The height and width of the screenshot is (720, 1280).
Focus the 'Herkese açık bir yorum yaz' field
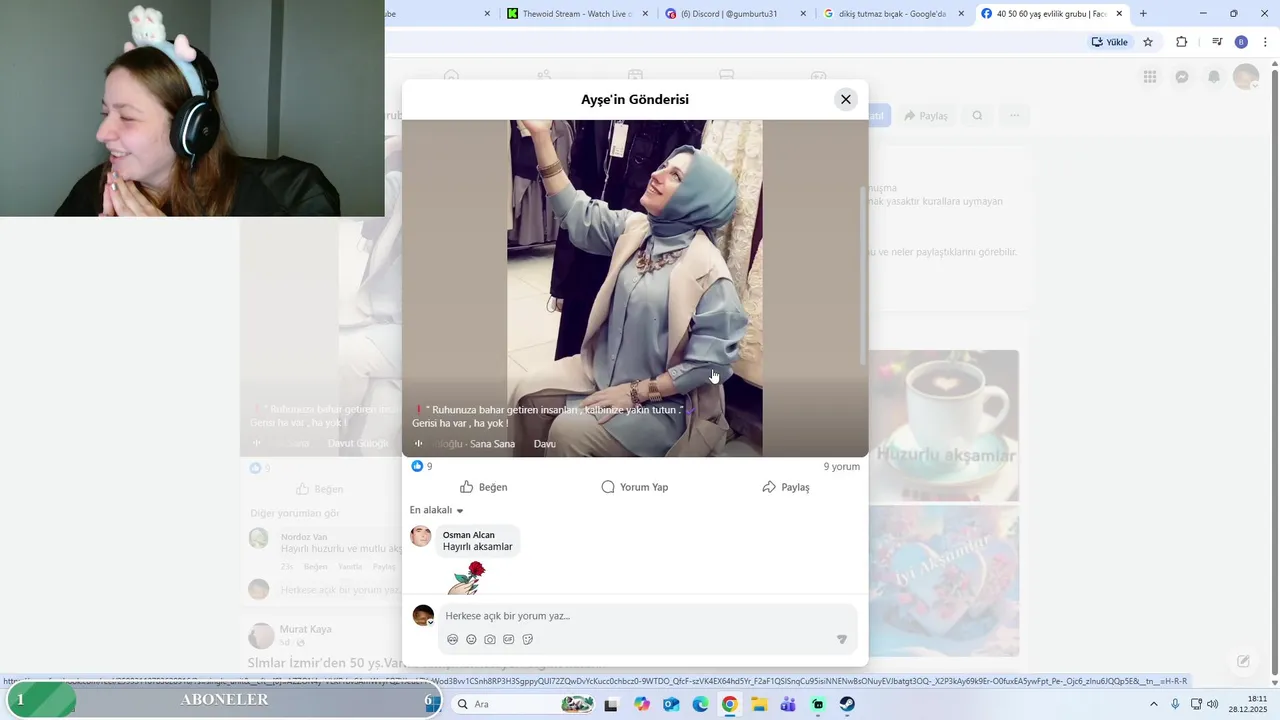pos(646,616)
